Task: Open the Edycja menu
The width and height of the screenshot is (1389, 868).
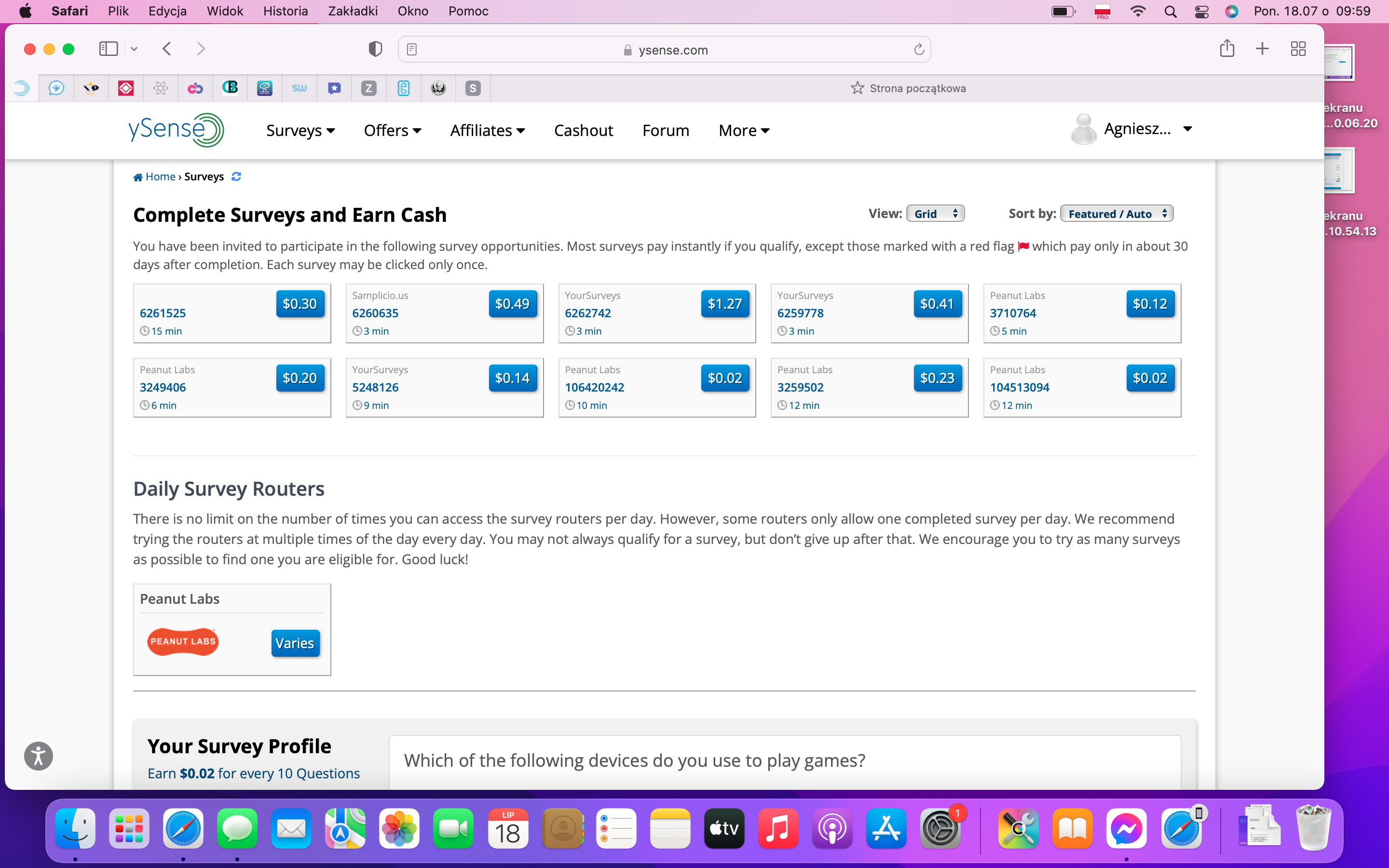Action: click(168, 11)
